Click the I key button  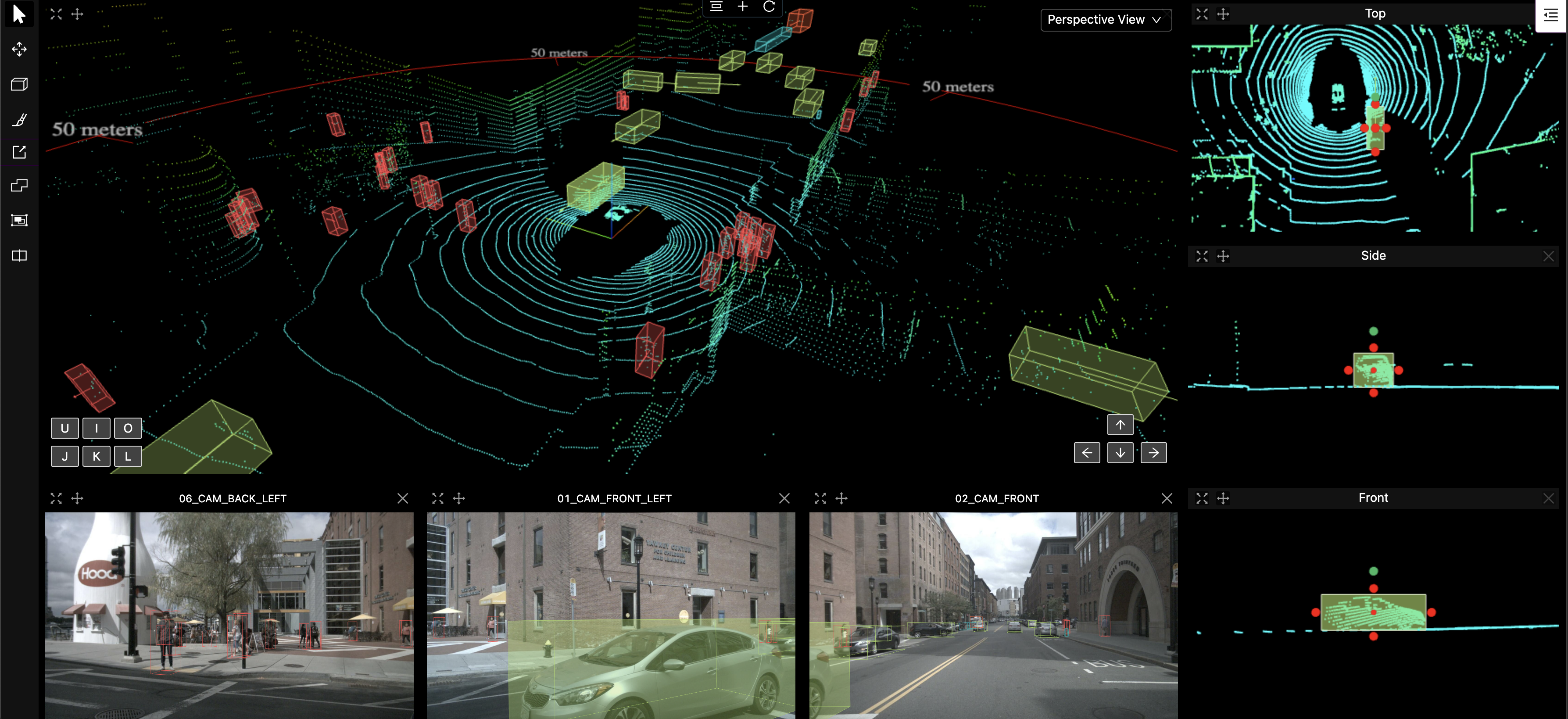click(x=96, y=428)
